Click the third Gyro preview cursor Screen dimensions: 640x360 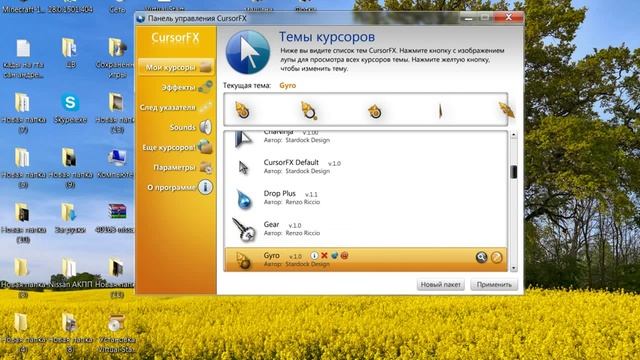375,111
